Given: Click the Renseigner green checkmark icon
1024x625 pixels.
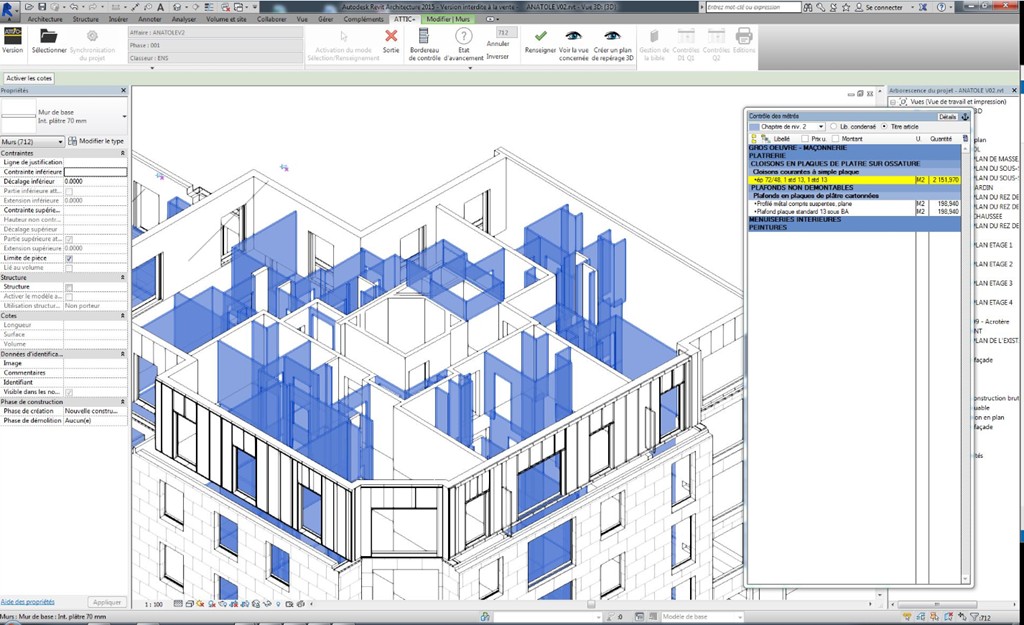Looking at the screenshot, I should pyautogui.click(x=540, y=37).
